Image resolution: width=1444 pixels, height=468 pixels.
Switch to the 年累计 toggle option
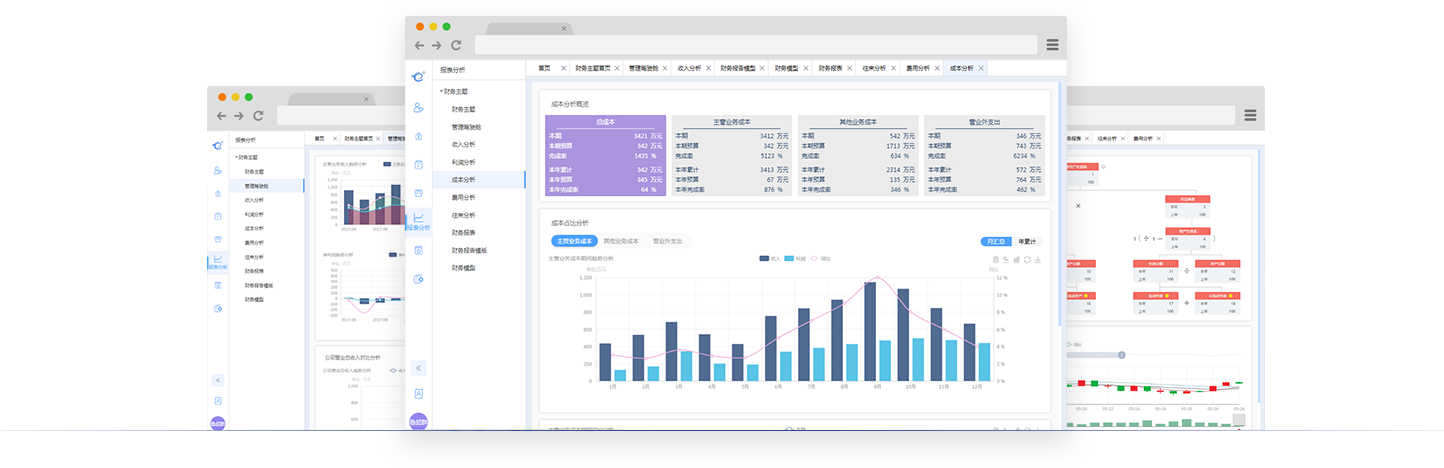[1028, 241]
